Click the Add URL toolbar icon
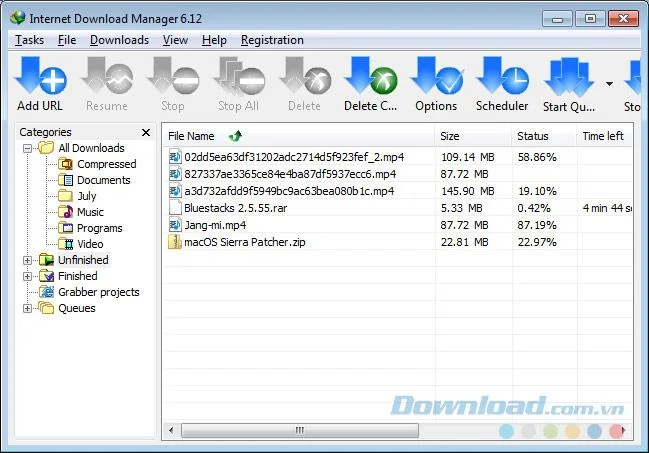Image resolution: width=649 pixels, height=453 pixels. 40,84
